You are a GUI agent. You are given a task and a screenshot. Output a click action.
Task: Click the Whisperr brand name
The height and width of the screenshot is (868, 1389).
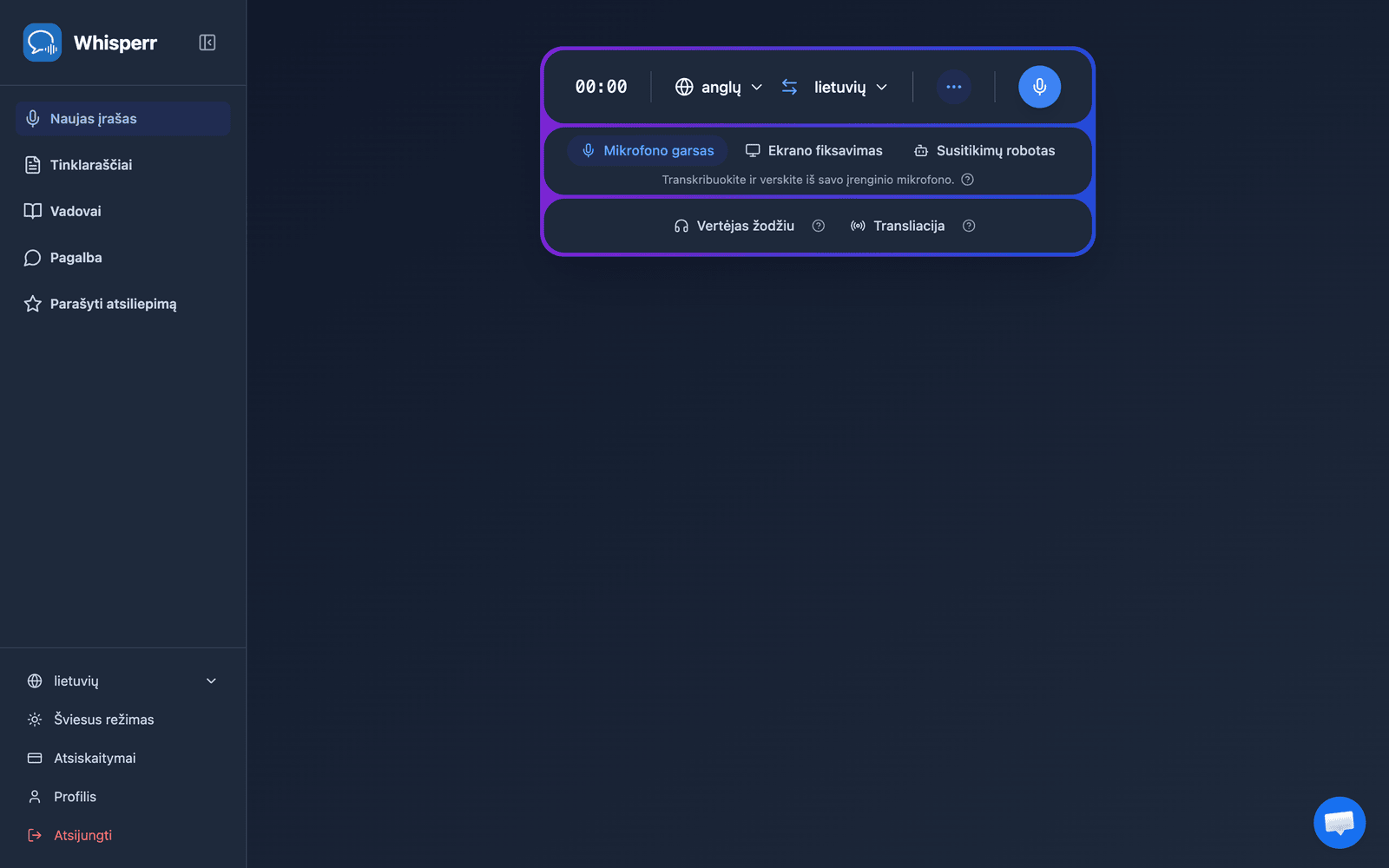[x=115, y=43]
